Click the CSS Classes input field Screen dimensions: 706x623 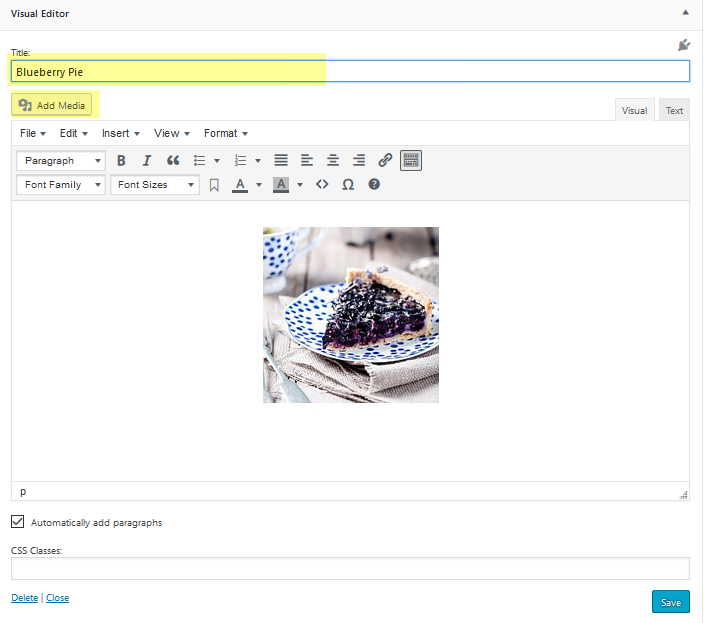coord(350,569)
